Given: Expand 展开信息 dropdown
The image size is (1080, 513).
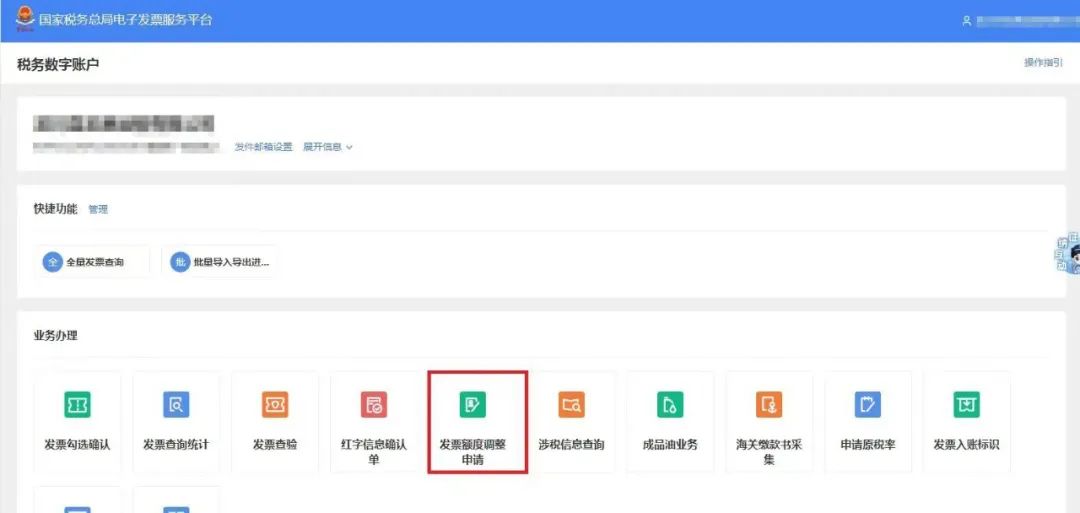Looking at the screenshot, I should coord(328,147).
